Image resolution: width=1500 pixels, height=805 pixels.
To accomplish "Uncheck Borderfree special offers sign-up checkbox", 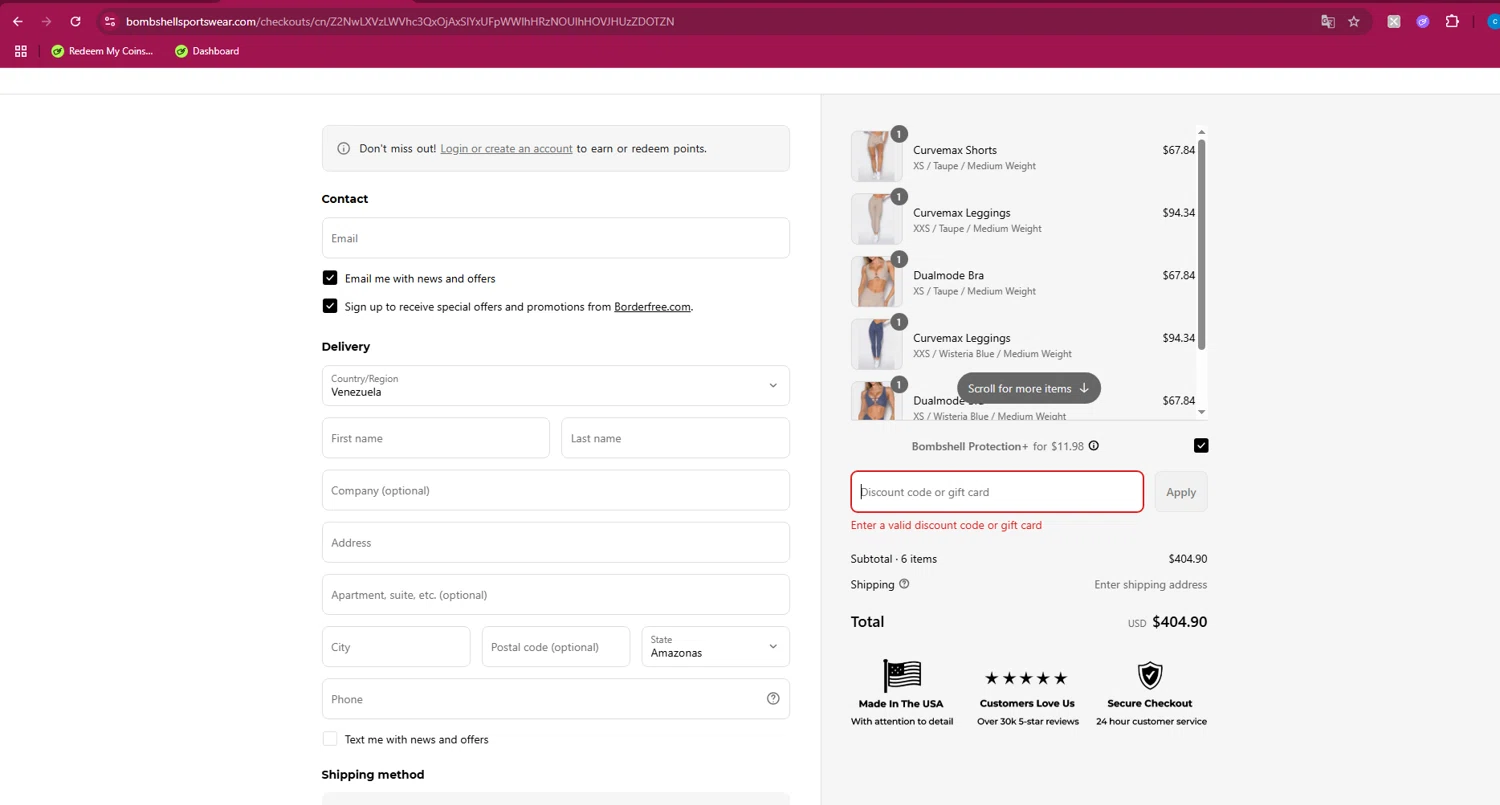I will (330, 306).
